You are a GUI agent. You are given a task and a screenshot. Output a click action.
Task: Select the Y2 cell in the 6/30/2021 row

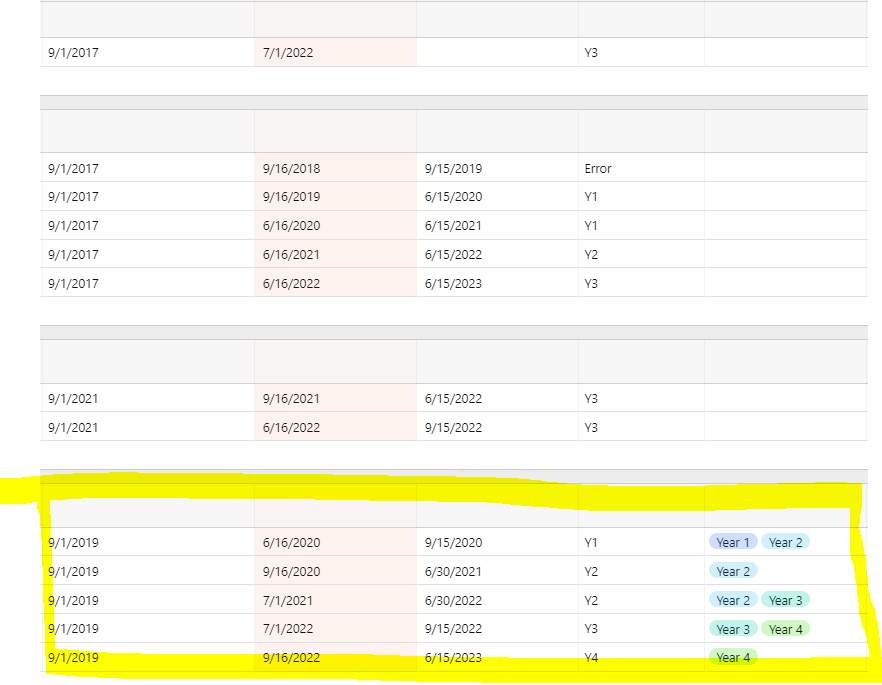(x=641, y=571)
